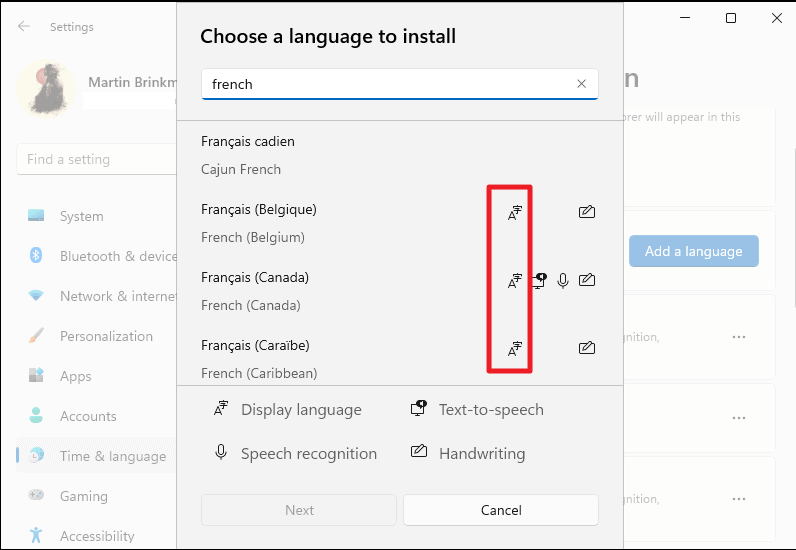Viewport: 796px width, 550px height.
Task: Click the French (Belgium) subtitle
Action: (x=253, y=237)
